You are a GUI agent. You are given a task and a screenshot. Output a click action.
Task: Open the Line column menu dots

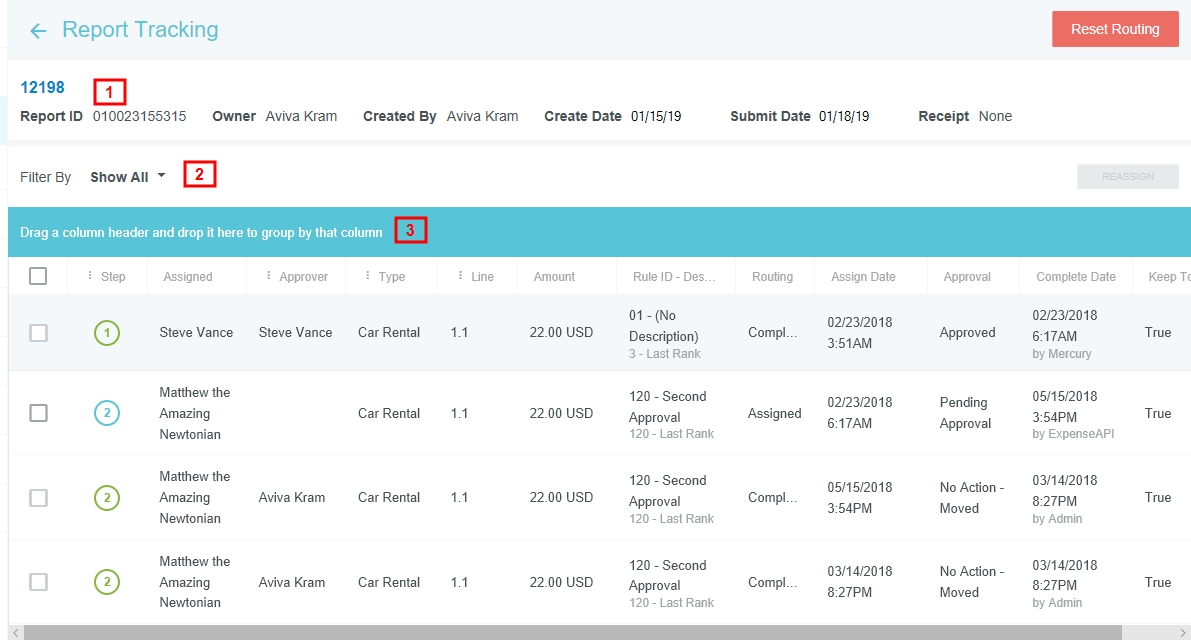[x=460, y=276]
